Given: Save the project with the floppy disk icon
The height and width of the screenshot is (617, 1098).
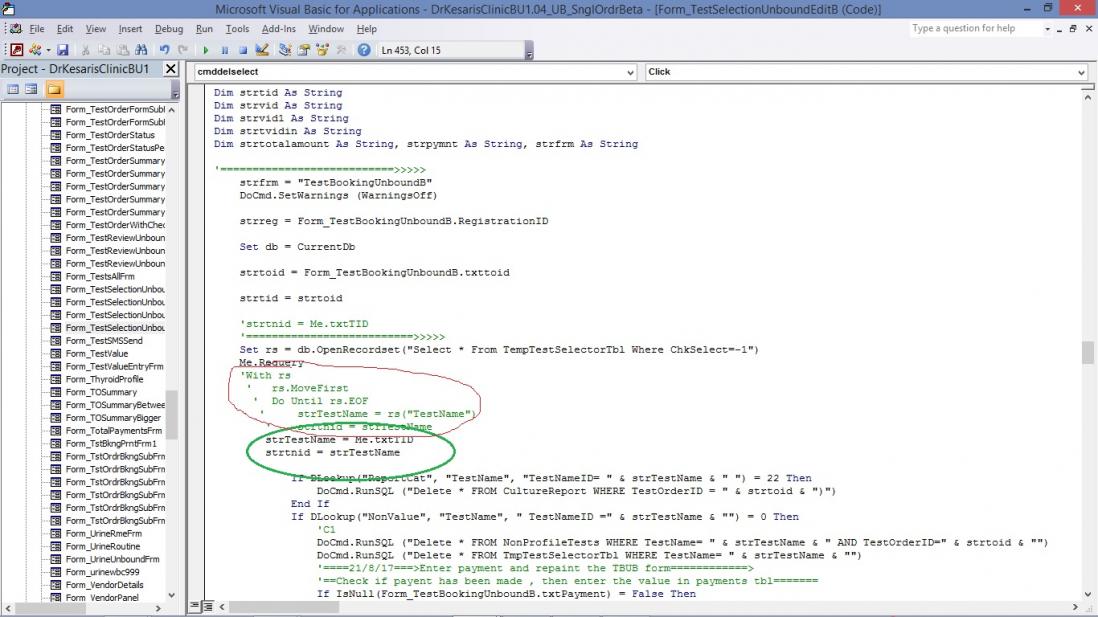Looking at the screenshot, I should click(x=63, y=50).
